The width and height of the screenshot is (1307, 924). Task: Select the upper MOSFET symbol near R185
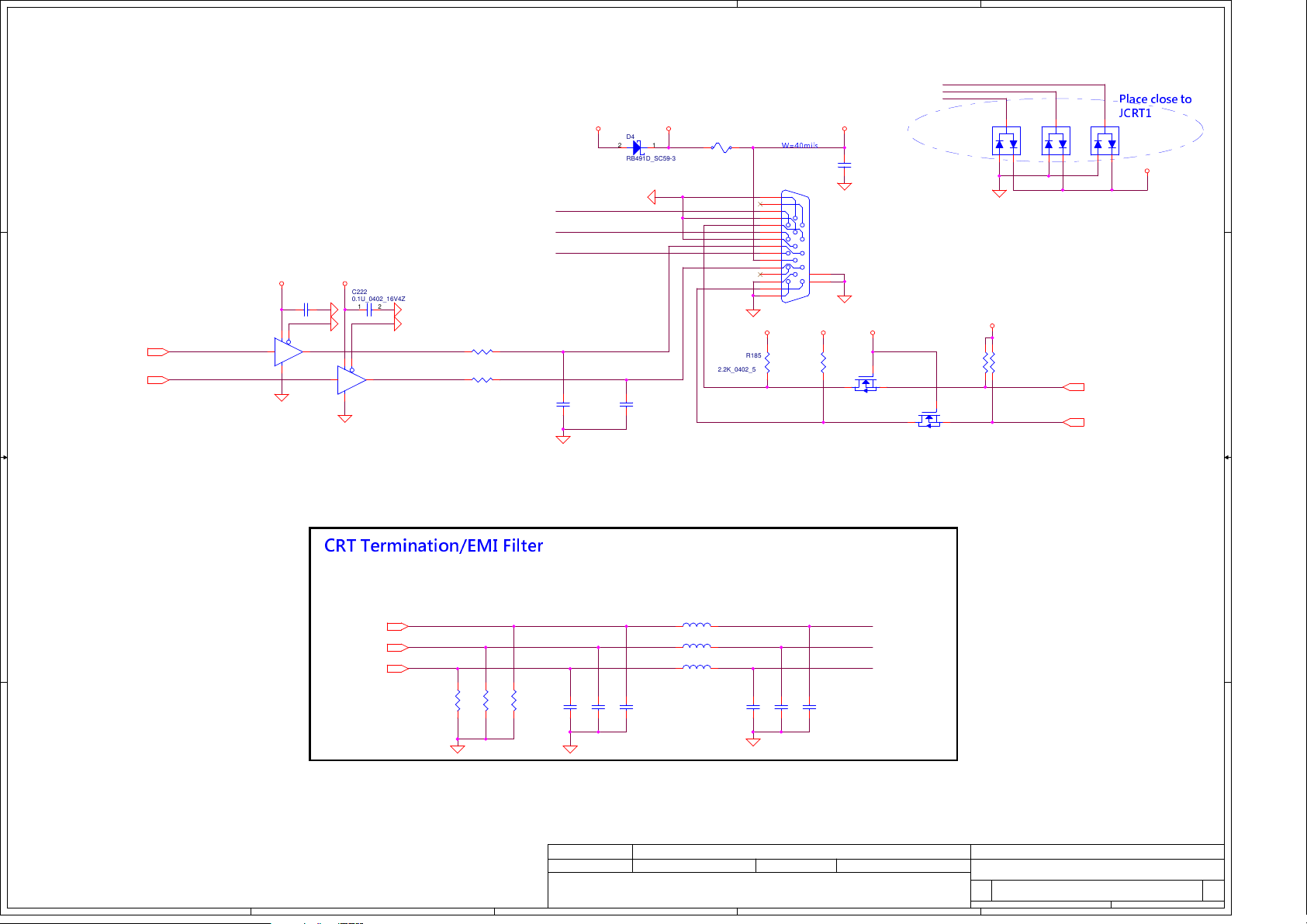(866, 384)
